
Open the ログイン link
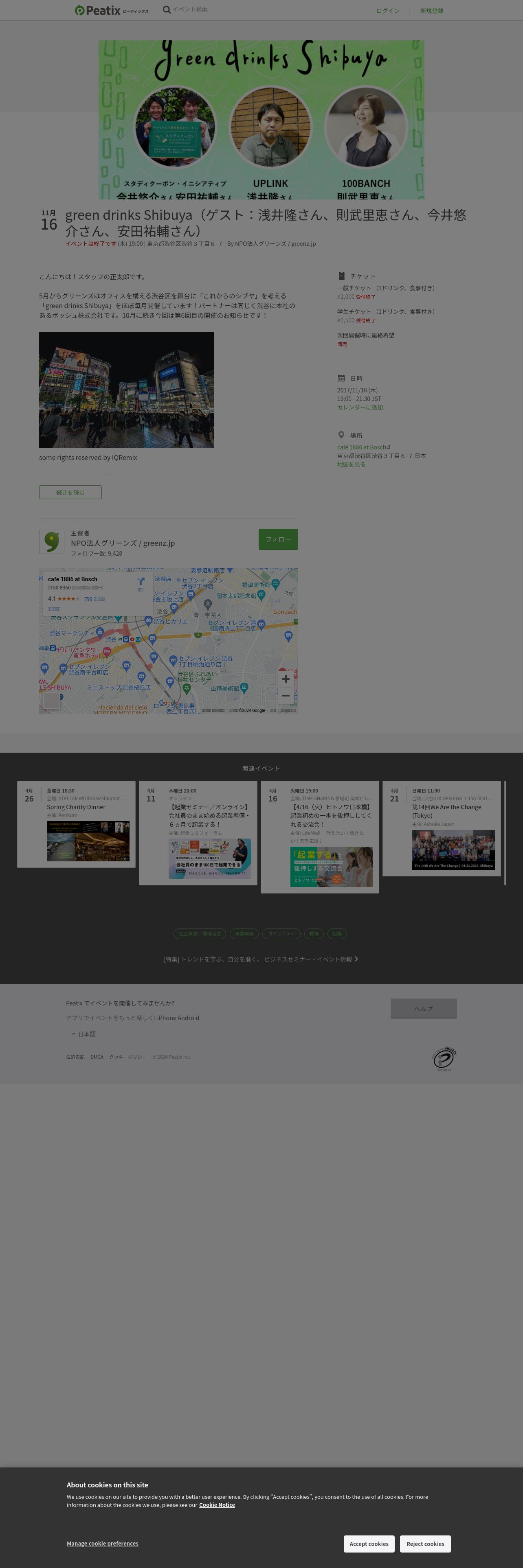tap(387, 11)
